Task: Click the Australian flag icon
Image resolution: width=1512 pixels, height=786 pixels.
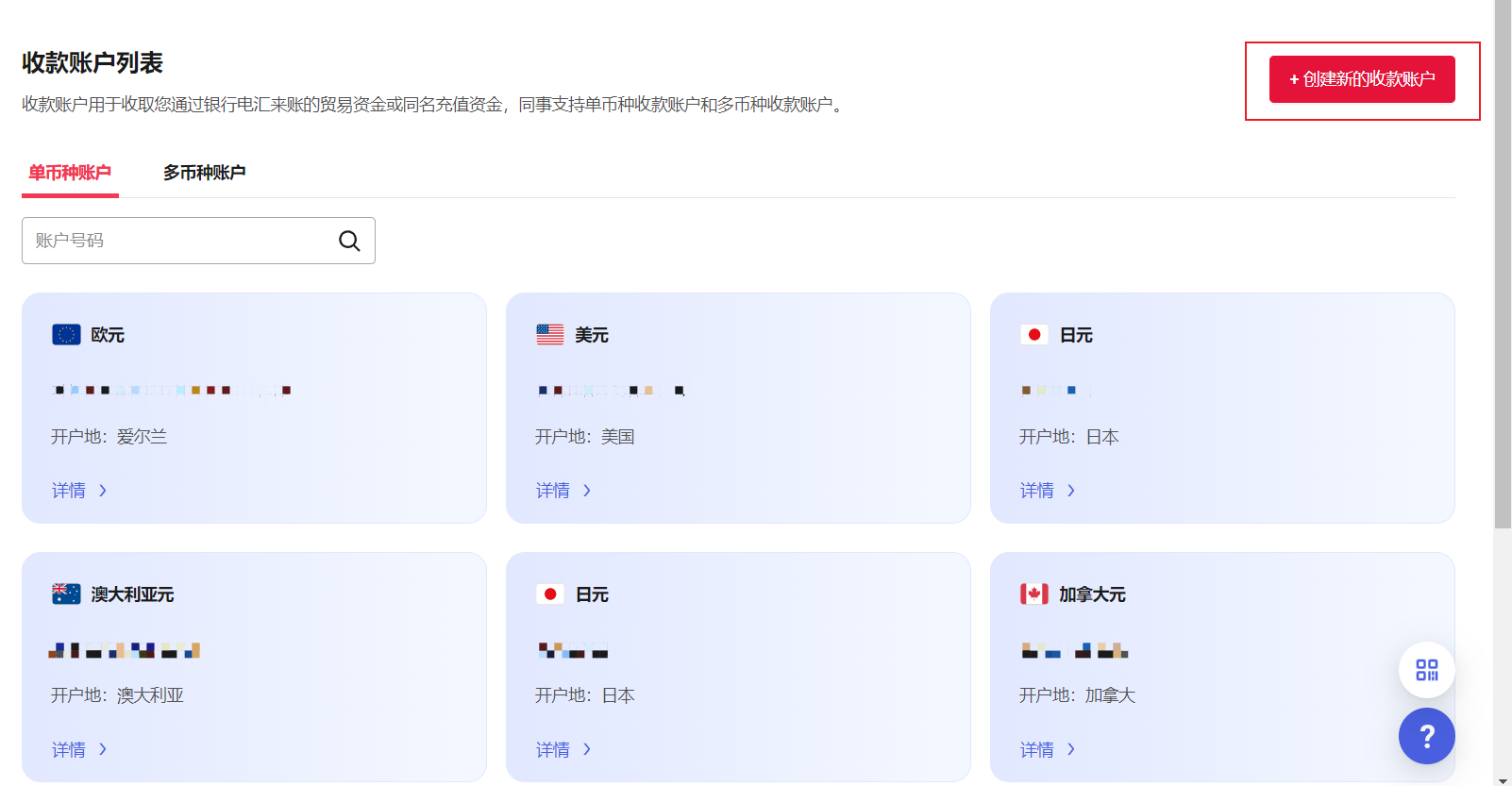Action: pyautogui.click(x=66, y=594)
